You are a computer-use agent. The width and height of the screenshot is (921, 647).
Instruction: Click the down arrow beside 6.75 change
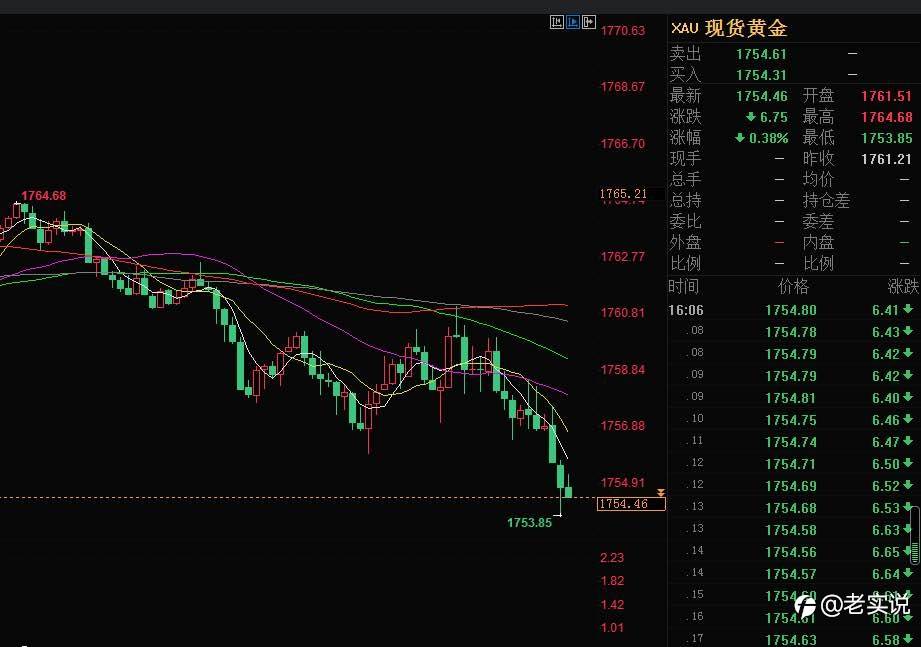[x=751, y=117]
